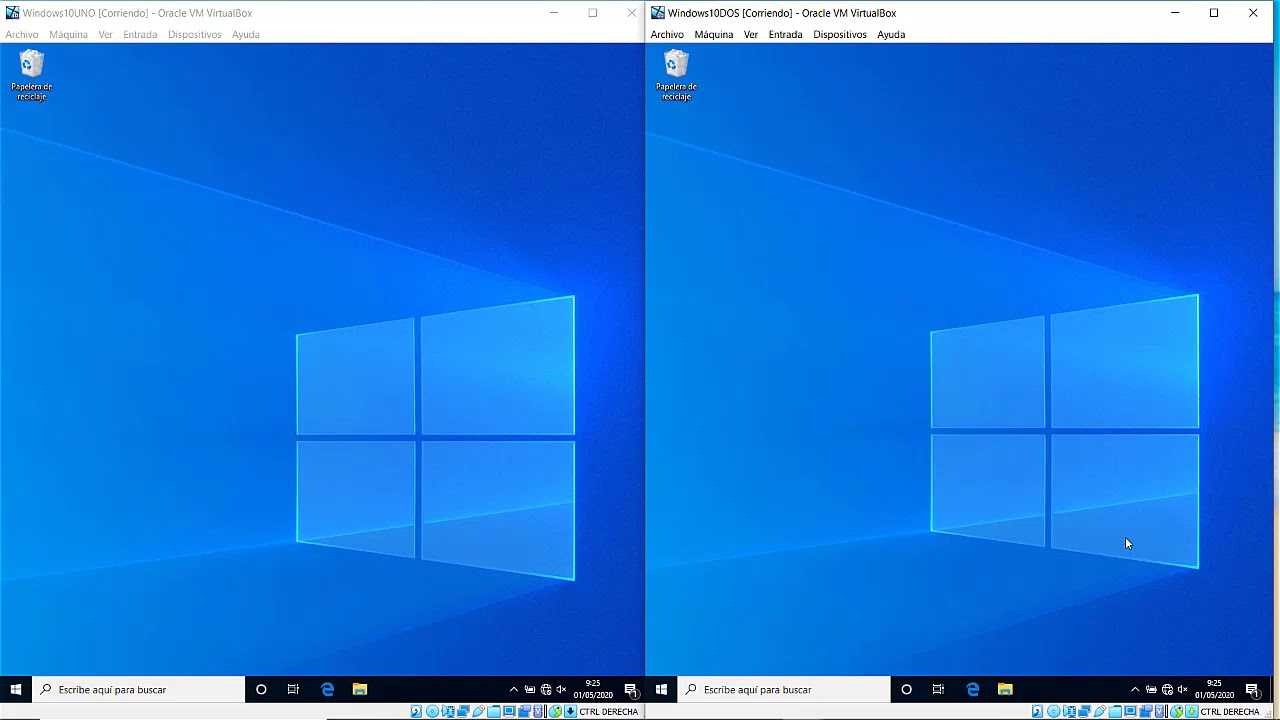Launch Cortana in Windows10DOS taskbar
This screenshot has width=1280, height=720.
pos(906,689)
